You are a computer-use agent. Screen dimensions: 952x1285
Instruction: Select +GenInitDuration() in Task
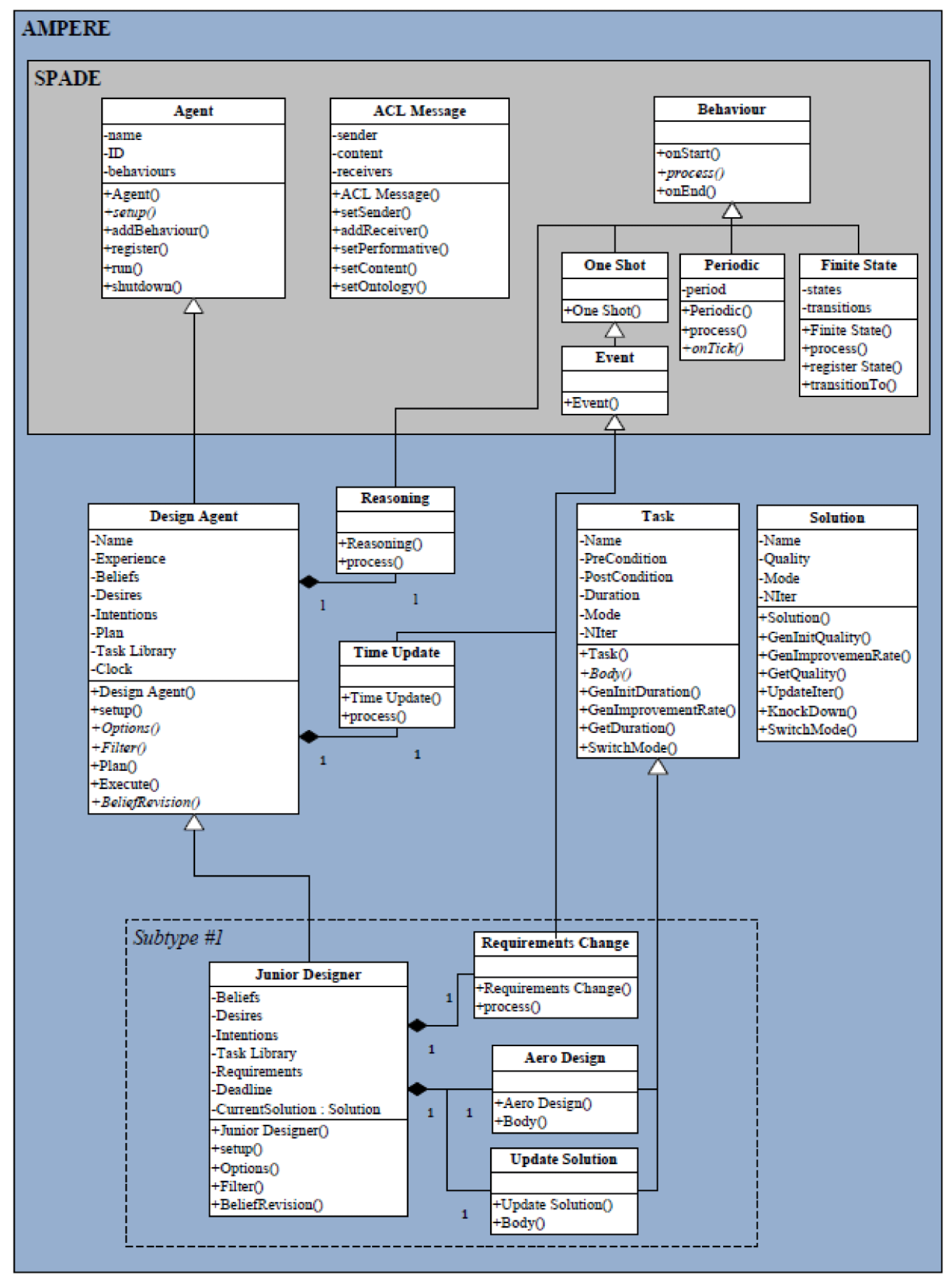[640, 692]
